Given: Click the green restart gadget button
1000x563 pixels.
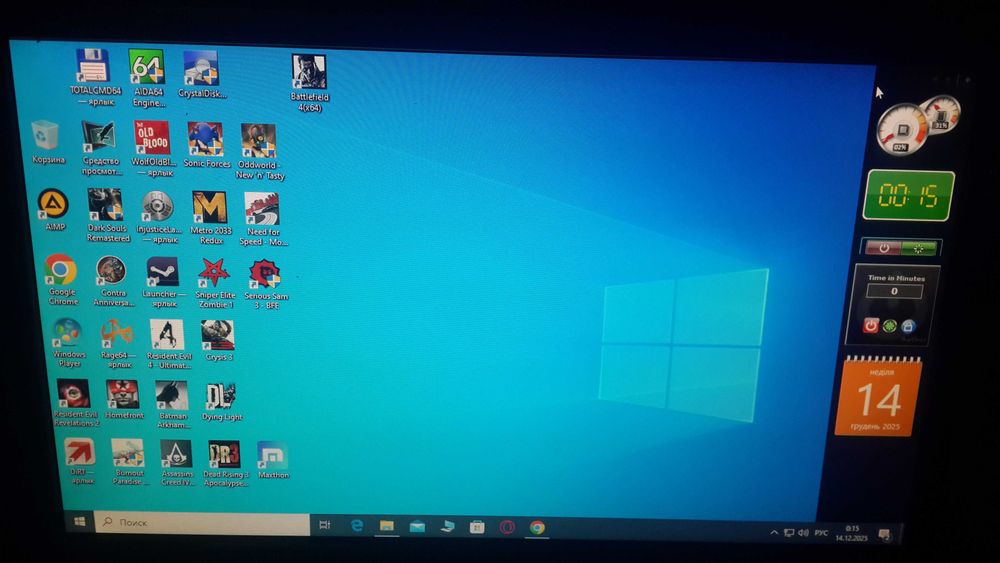Looking at the screenshot, I should [919, 249].
